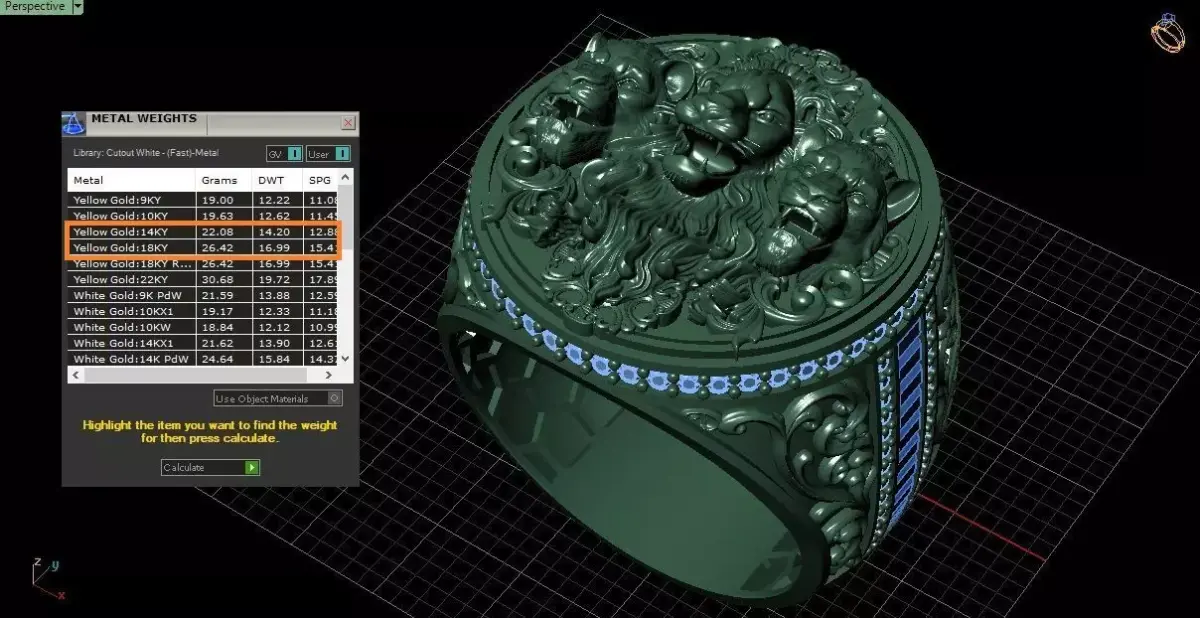Select the White Gold:10KX1 row
This screenshot has width=1200, height=618.
[204, 312]
